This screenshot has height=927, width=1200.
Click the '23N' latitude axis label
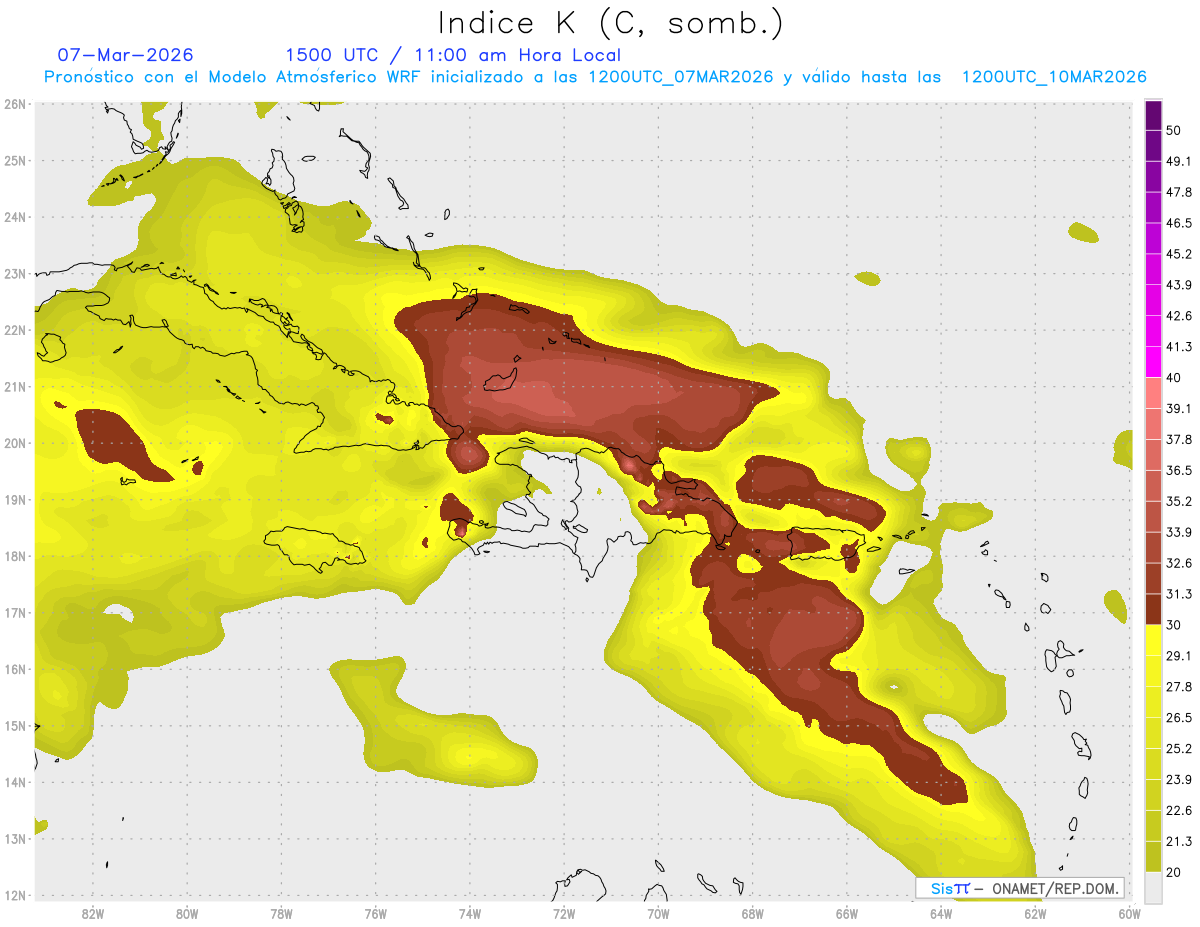point(15,274)
